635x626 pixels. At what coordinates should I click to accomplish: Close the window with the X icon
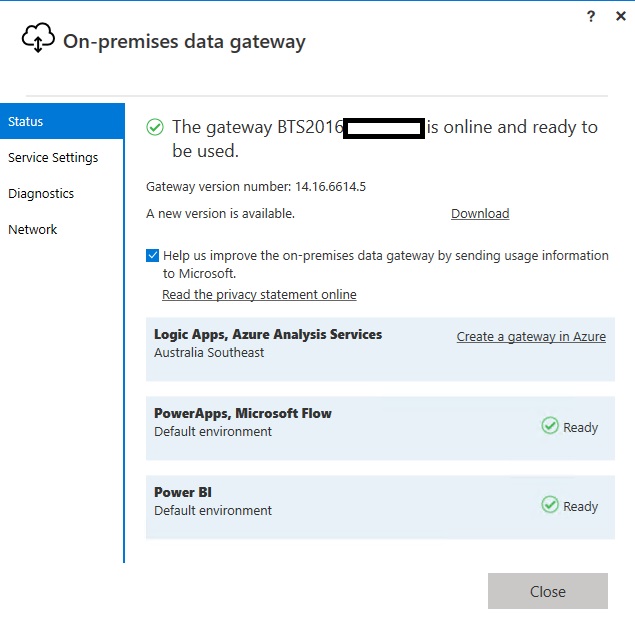click(620, 16)
